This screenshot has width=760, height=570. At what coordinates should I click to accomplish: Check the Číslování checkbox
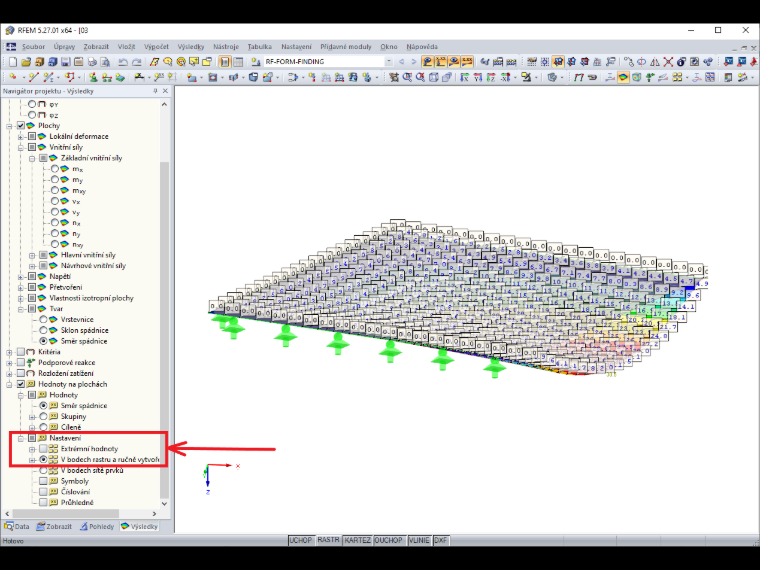[x=43, y=492]
